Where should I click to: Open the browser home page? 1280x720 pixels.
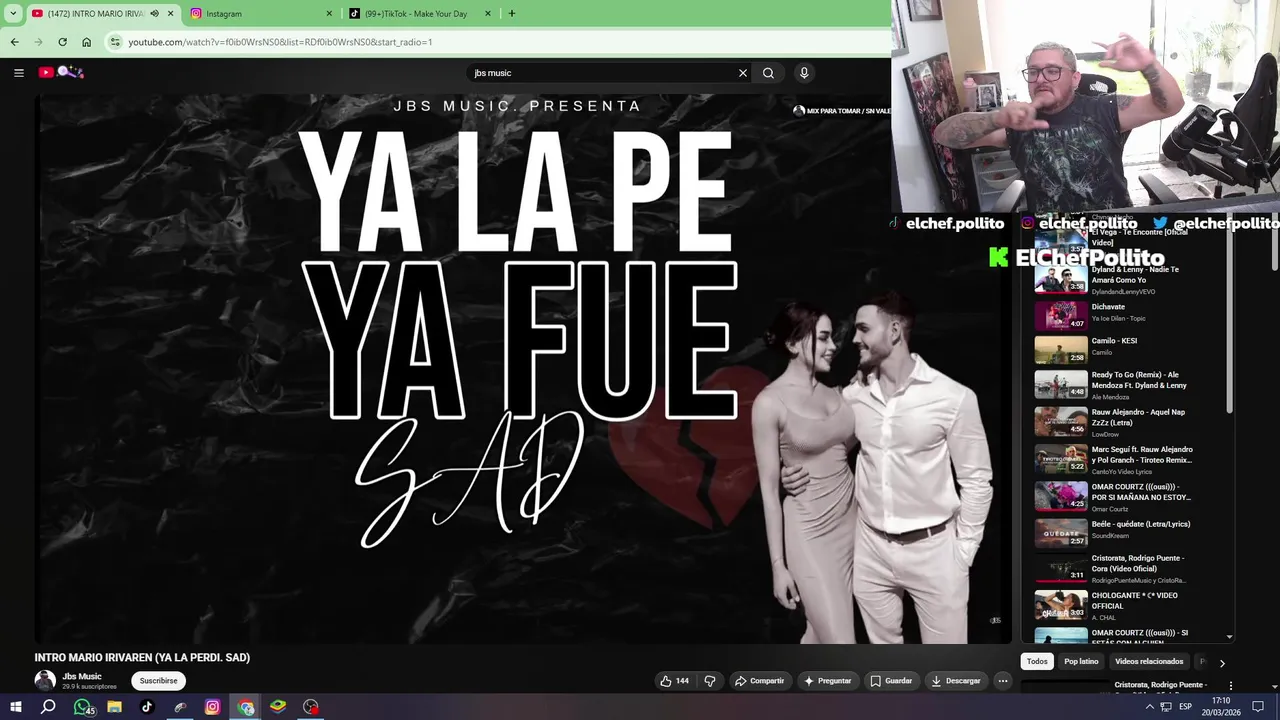86,42
